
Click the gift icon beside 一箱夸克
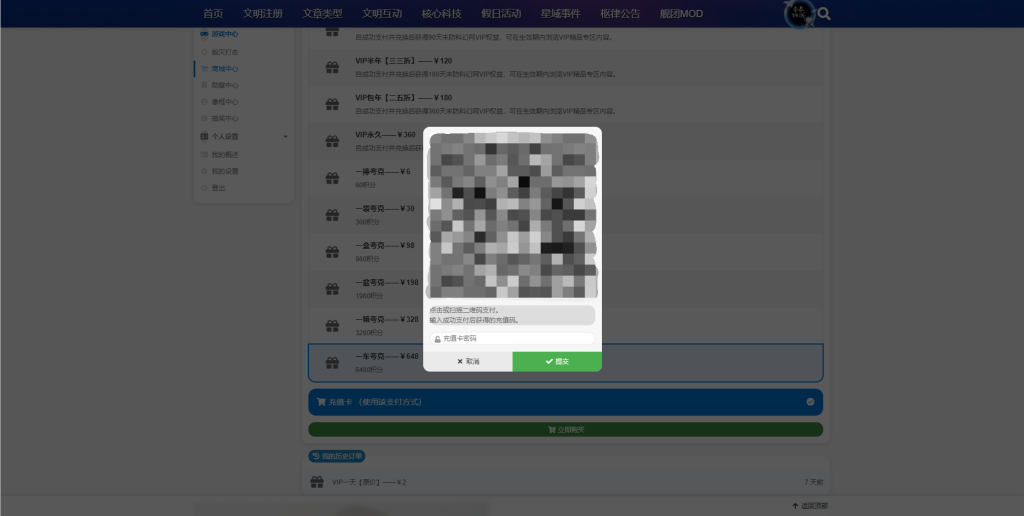[332, 326]
